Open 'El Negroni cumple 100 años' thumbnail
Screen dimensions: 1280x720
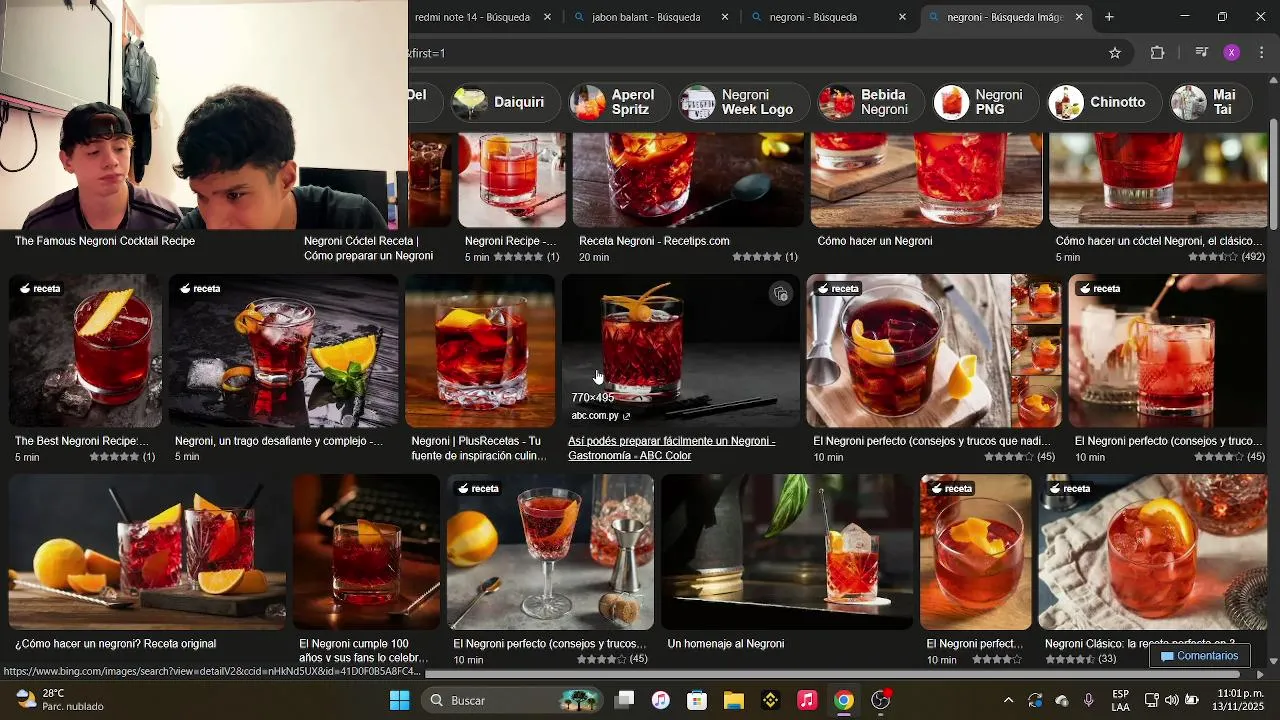pos(366,552)
